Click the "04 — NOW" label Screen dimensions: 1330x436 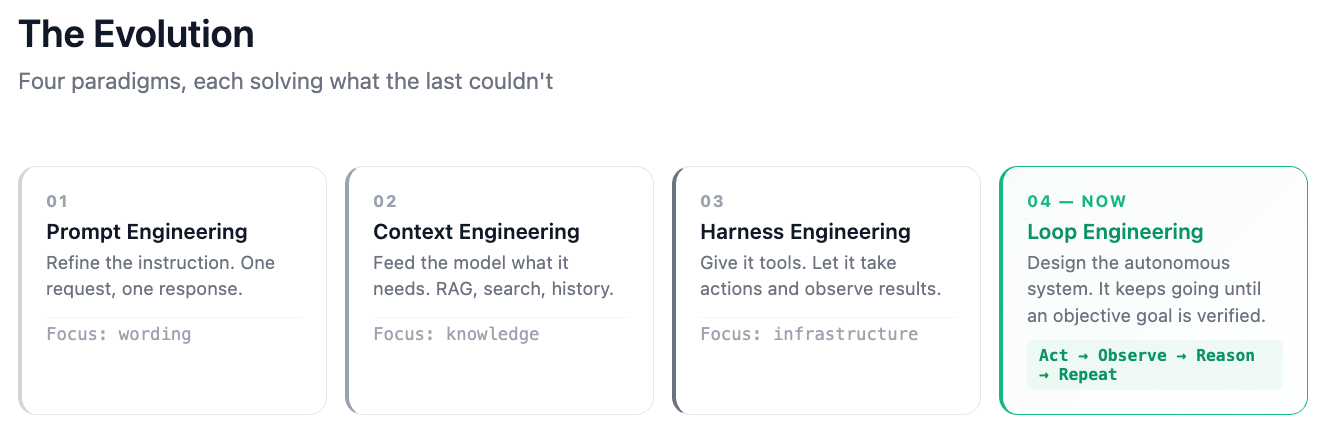pos(1077,201)
